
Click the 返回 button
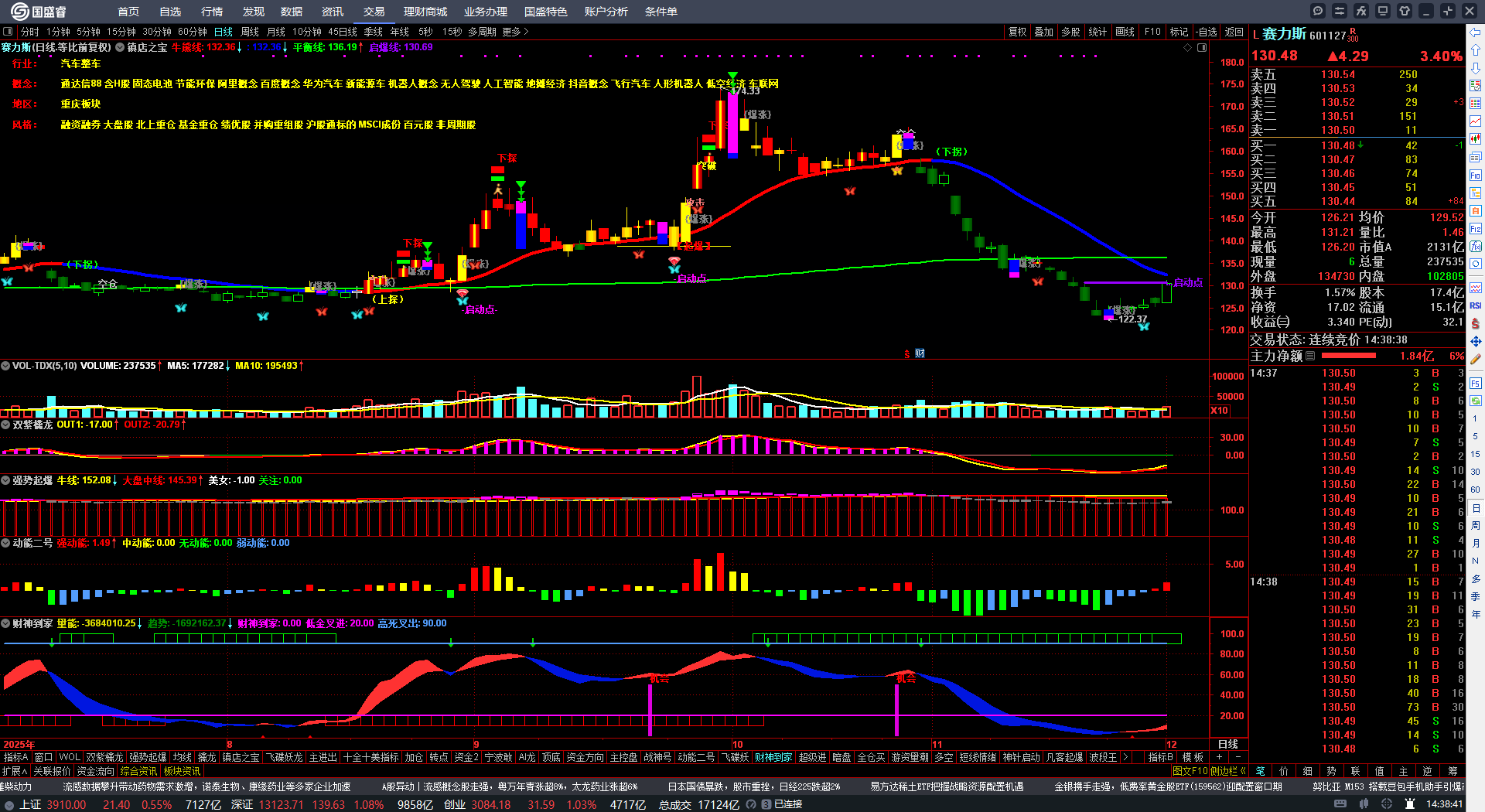click(1234, 32)
